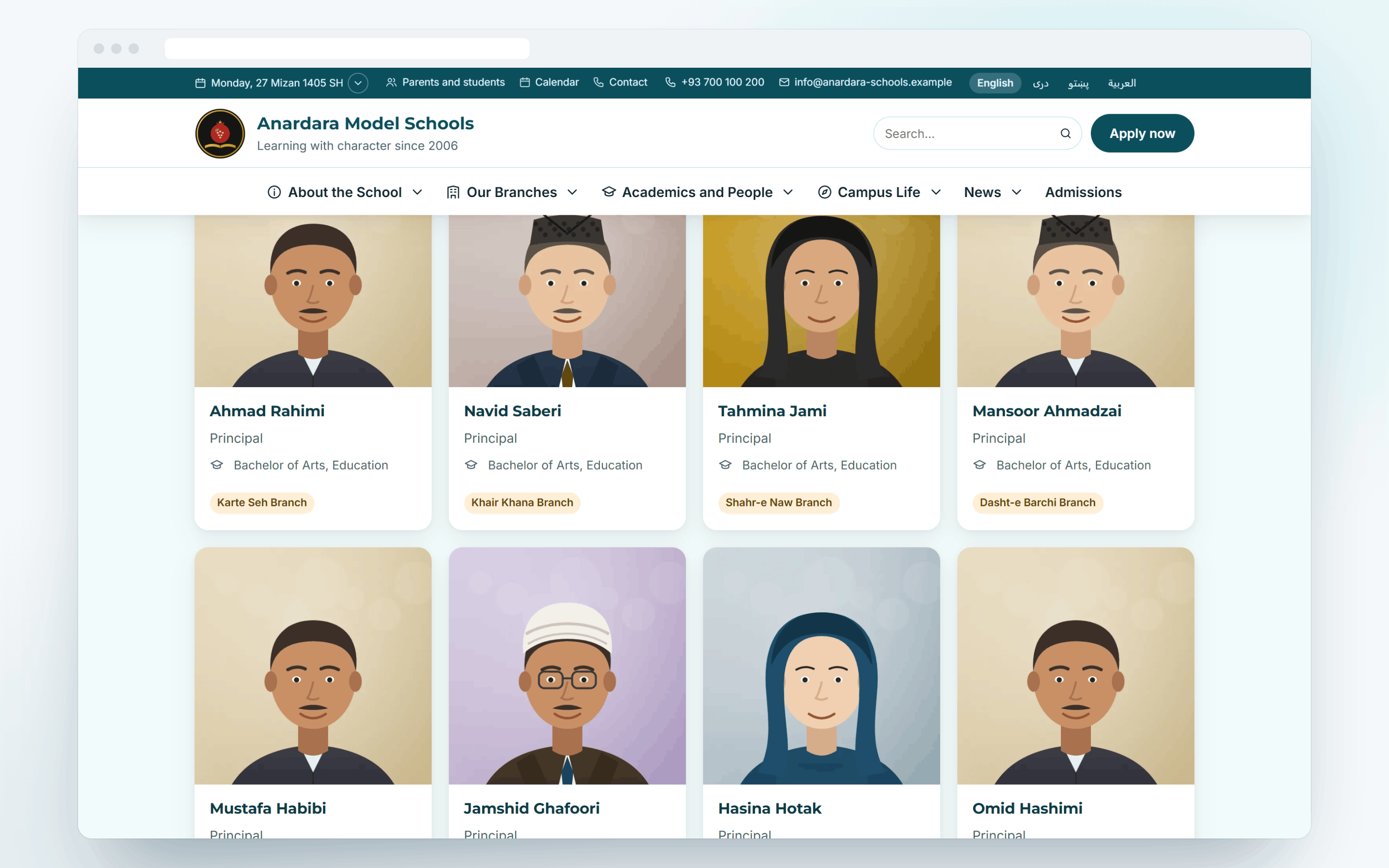The width and height of the screenshot is (1389, 868).
Task: Expand the Academics and People menu chevron
Action: [788, 192]
